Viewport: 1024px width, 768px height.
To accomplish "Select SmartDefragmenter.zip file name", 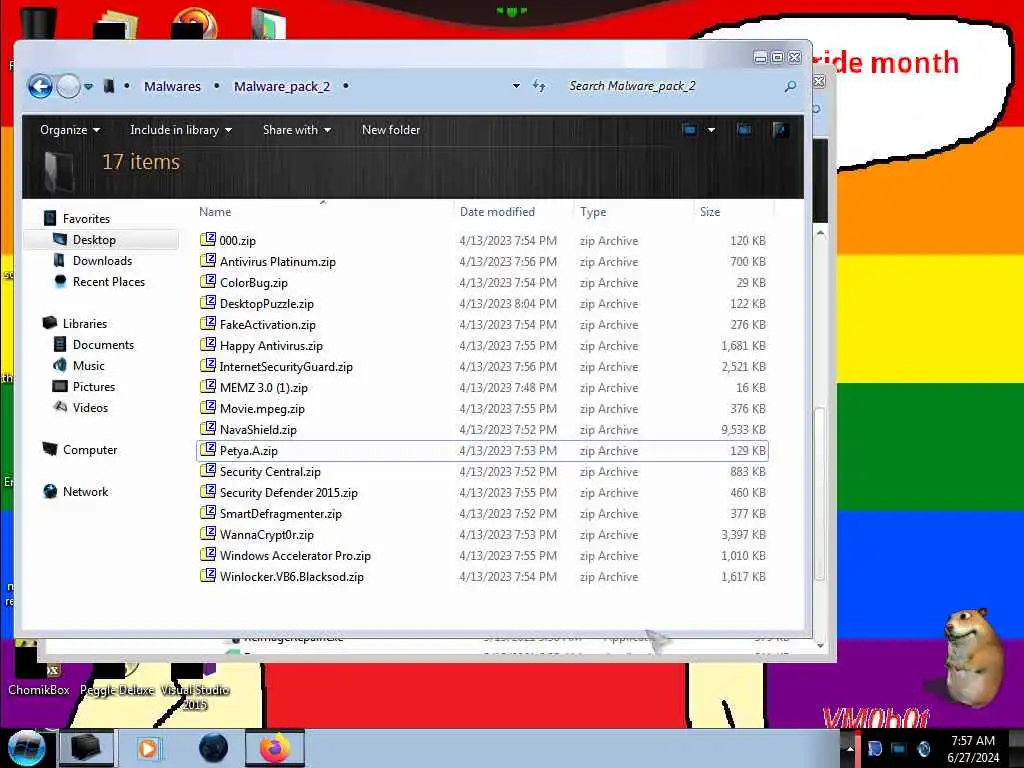I will coord(281,513).
